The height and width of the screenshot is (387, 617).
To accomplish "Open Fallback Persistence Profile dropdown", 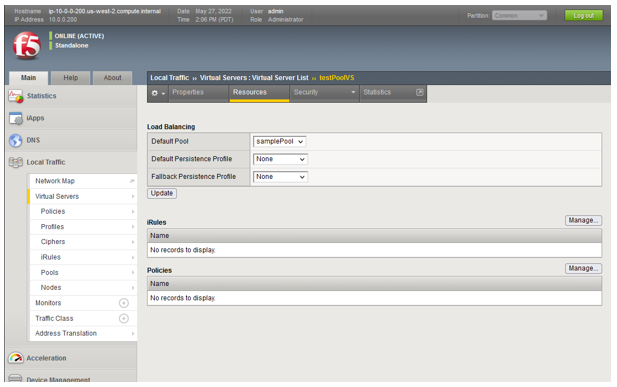I will tap(280, 177).
